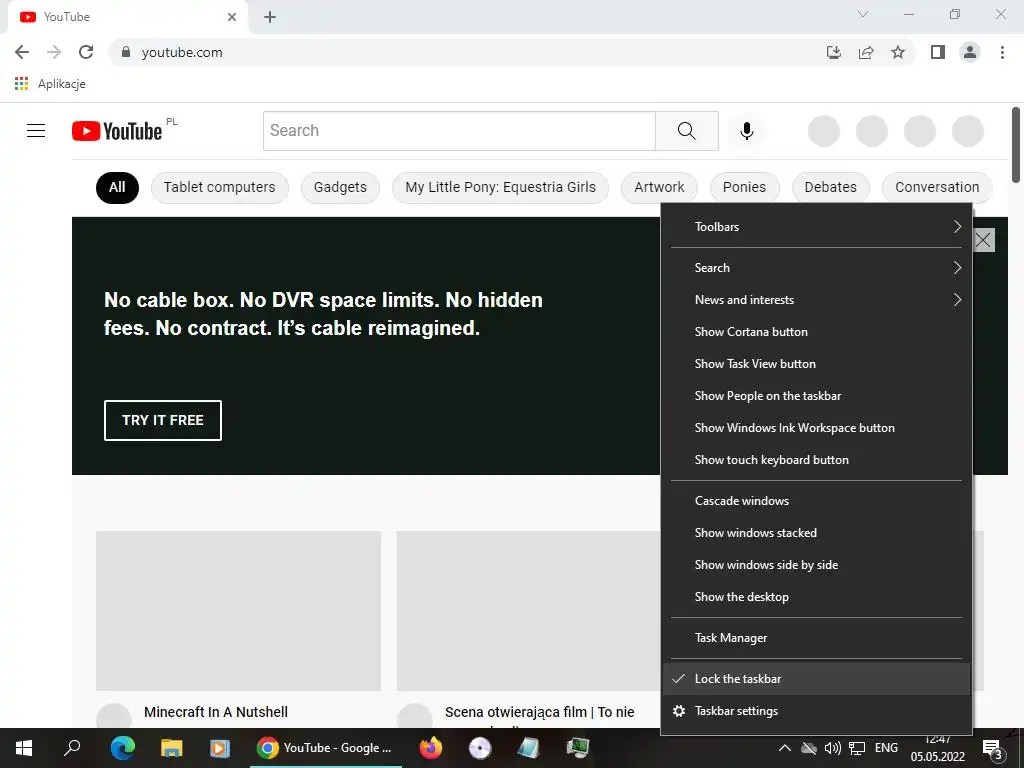Select the Gadgets chip
Image resolution: width=1024 pixels, height=768 pixels.
[x=340, y=187]
